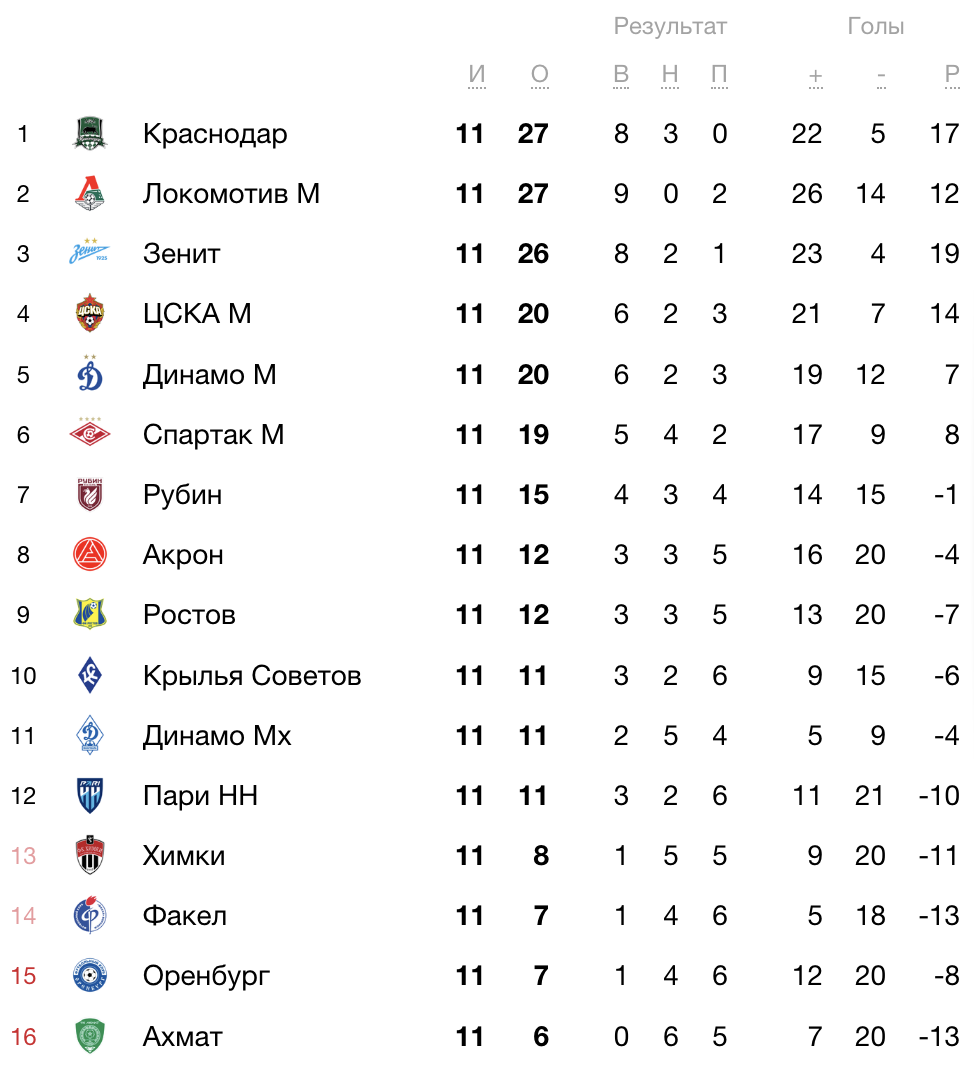
Task: Open the Спартак М diamond logo
Action: (90, 434)
